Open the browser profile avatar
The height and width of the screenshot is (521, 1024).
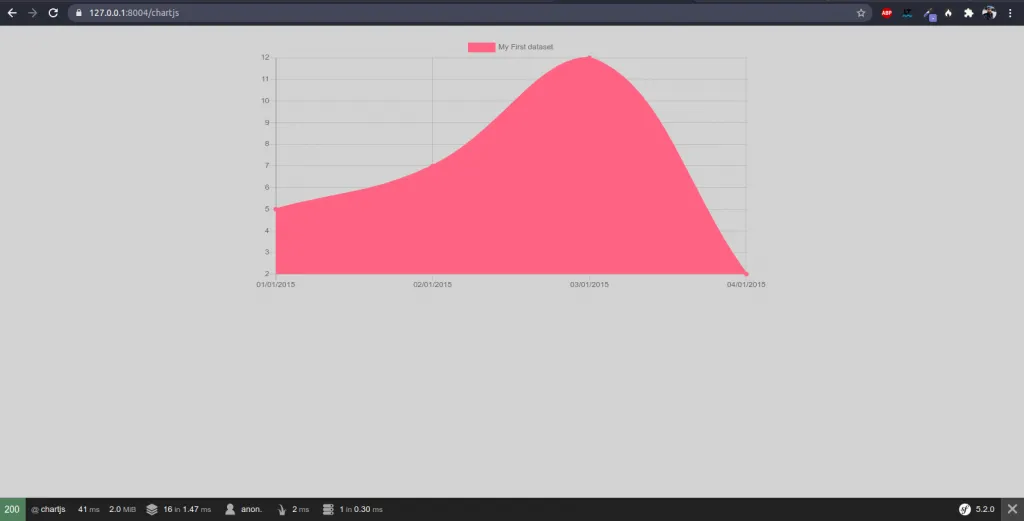click(x=989, y=13)
